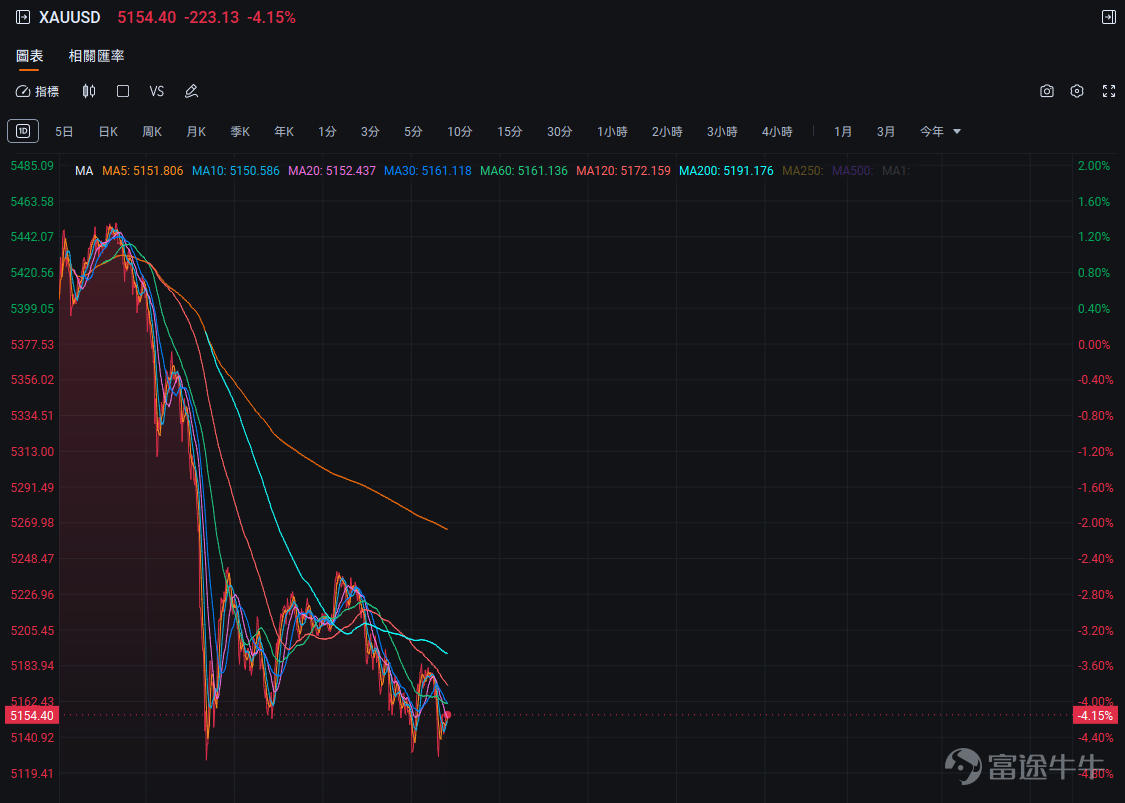Screen dimensions: 1125x803
Task: Select the 周K timeframe
Action: point(152,131)
